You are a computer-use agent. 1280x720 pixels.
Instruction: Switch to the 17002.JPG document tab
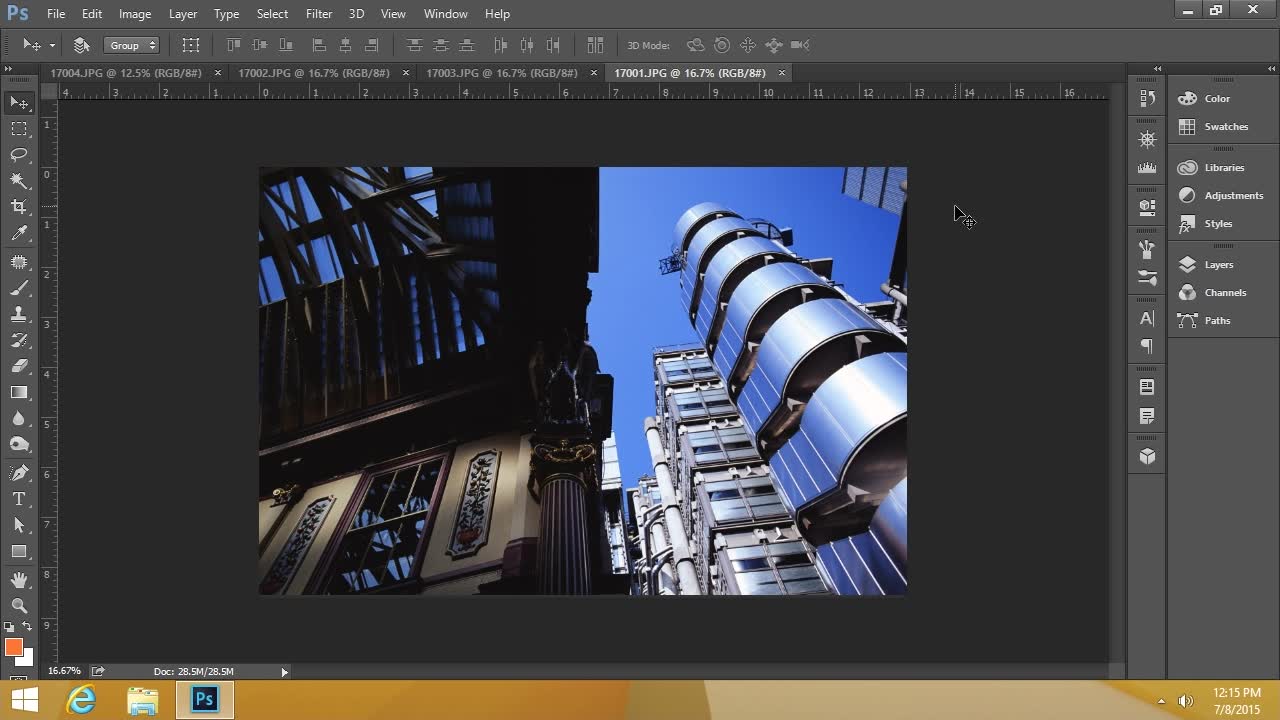pos(313,73)
